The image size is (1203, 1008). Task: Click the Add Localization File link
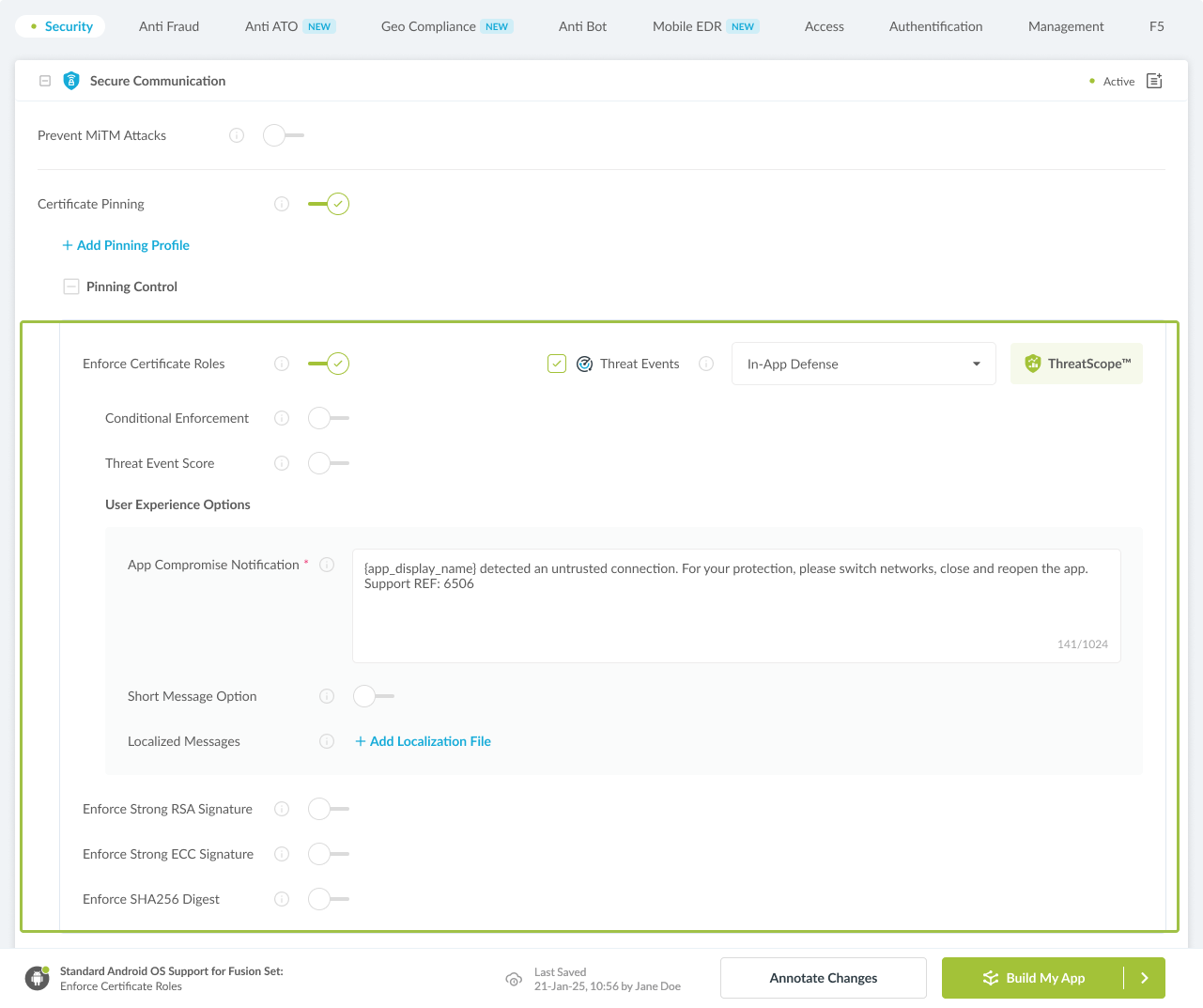pyautogui.click(x=423, y=741)
